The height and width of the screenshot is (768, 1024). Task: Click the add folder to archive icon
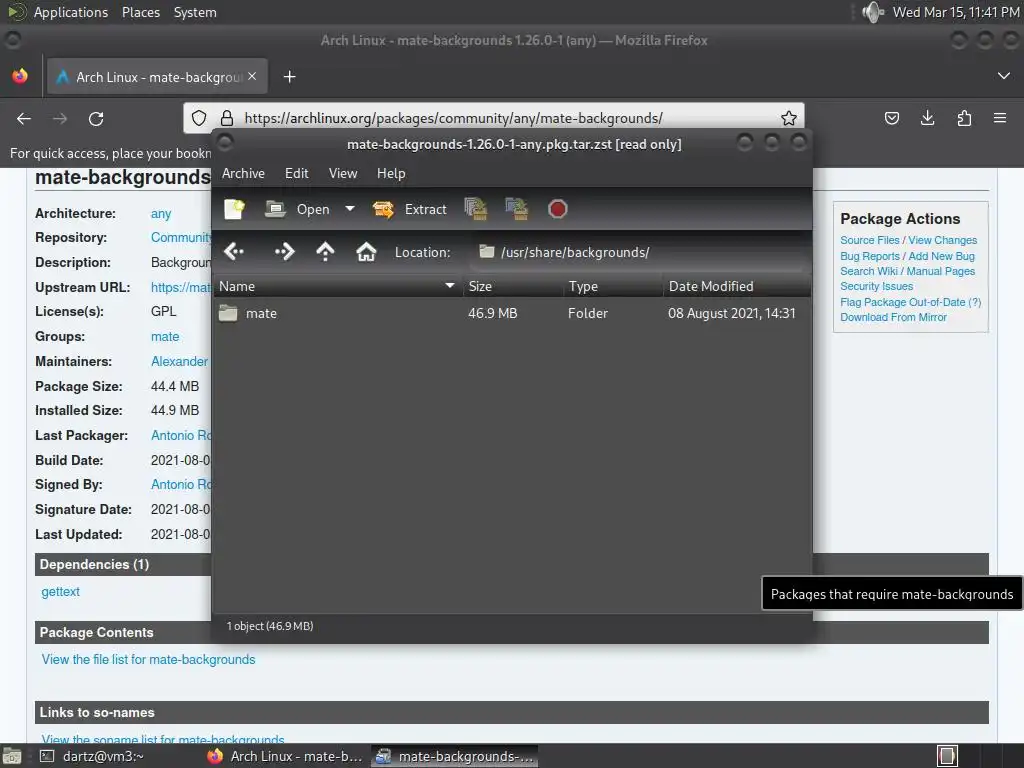517,209
